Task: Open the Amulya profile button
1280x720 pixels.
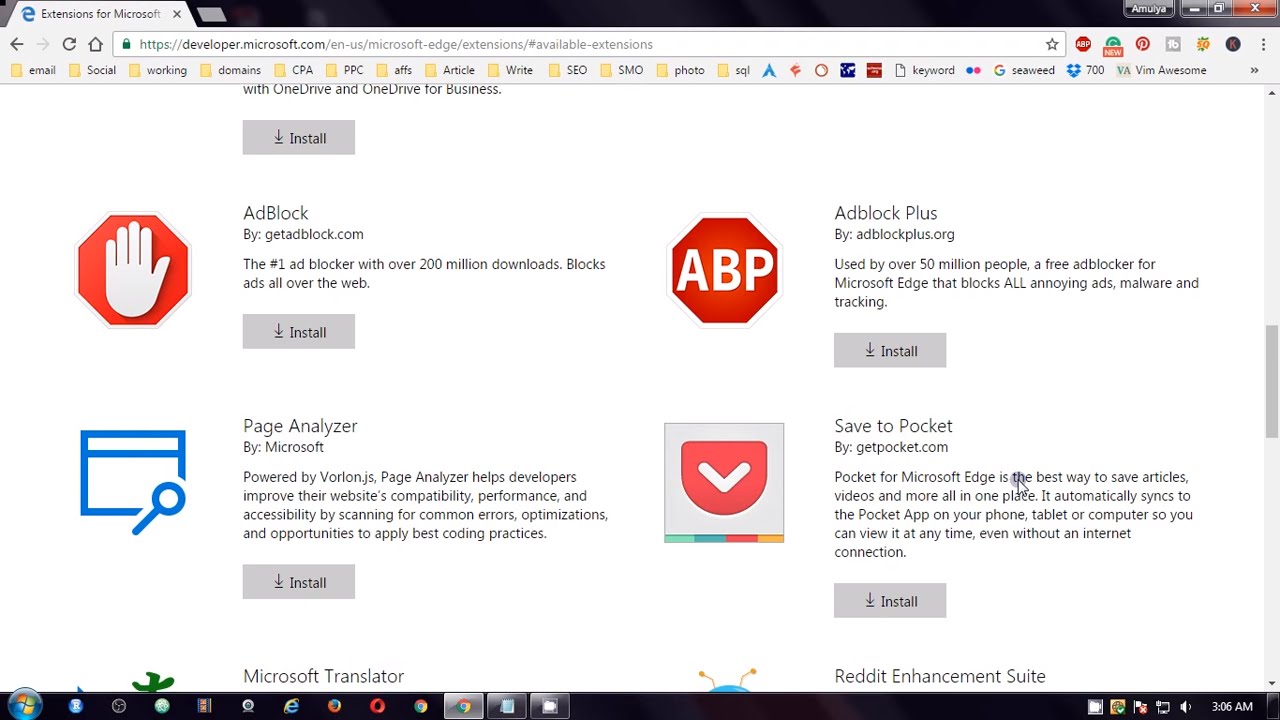Action: point(1149,8)
